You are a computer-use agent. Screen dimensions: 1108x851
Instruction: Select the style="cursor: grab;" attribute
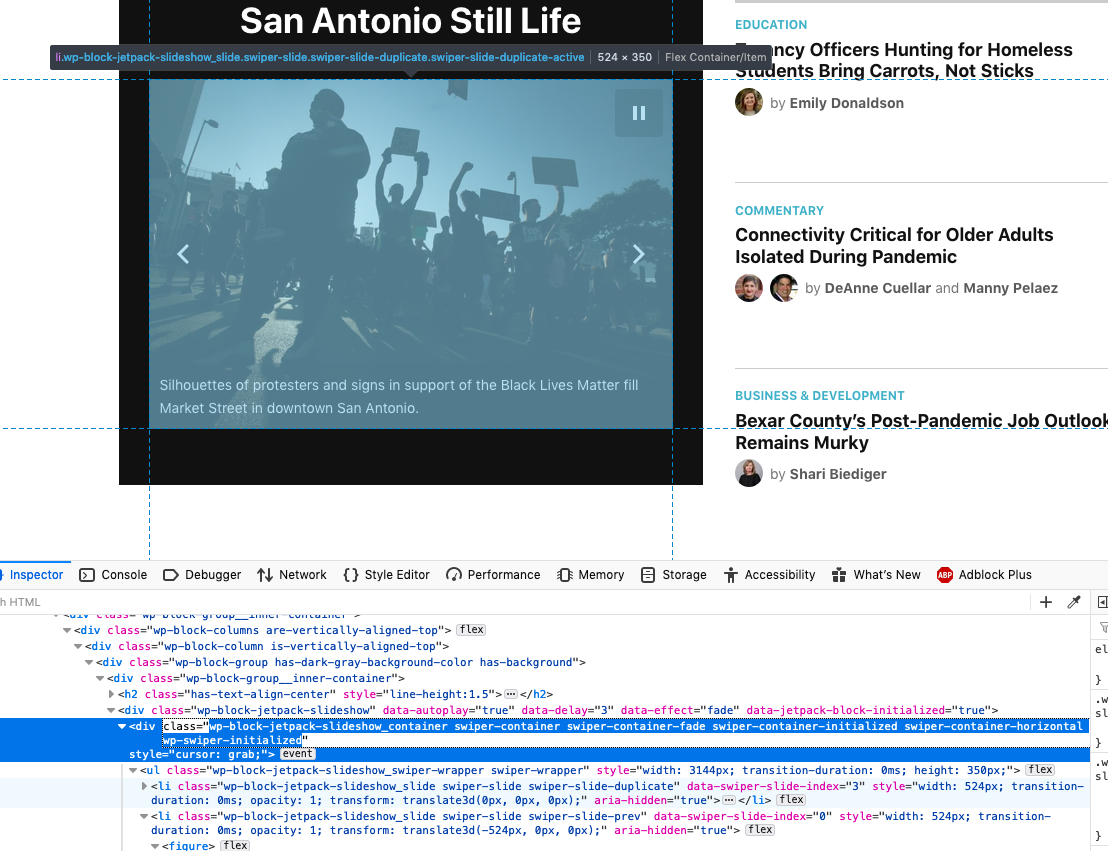click(x=198, y=754)
